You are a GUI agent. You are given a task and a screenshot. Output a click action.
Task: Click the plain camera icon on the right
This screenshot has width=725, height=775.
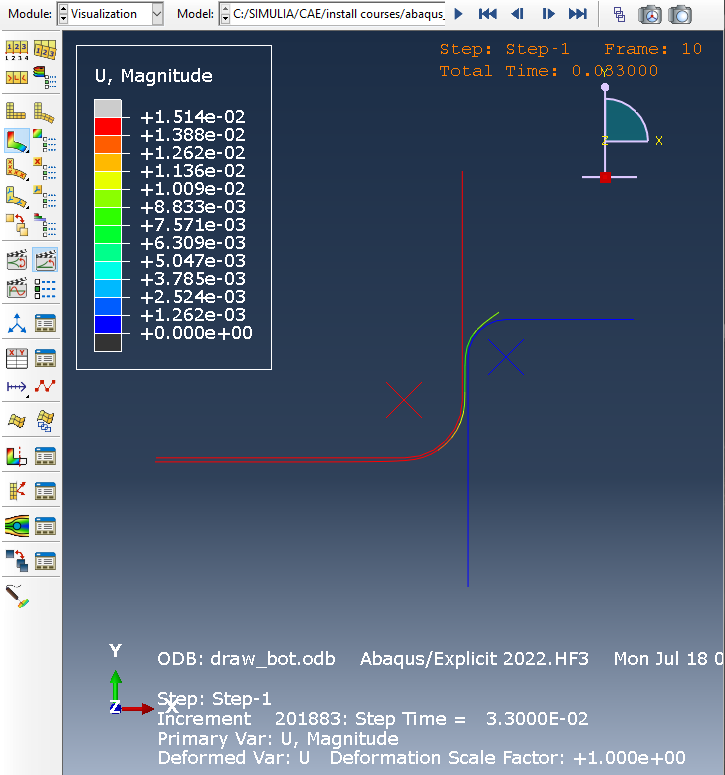pyautogui.click(x=680, y=14)
